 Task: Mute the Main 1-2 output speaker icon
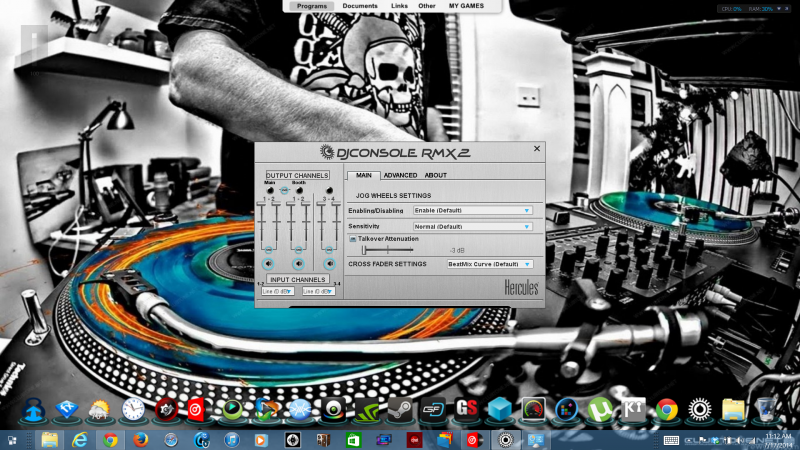pyautogui.click(x=268, y=264)
